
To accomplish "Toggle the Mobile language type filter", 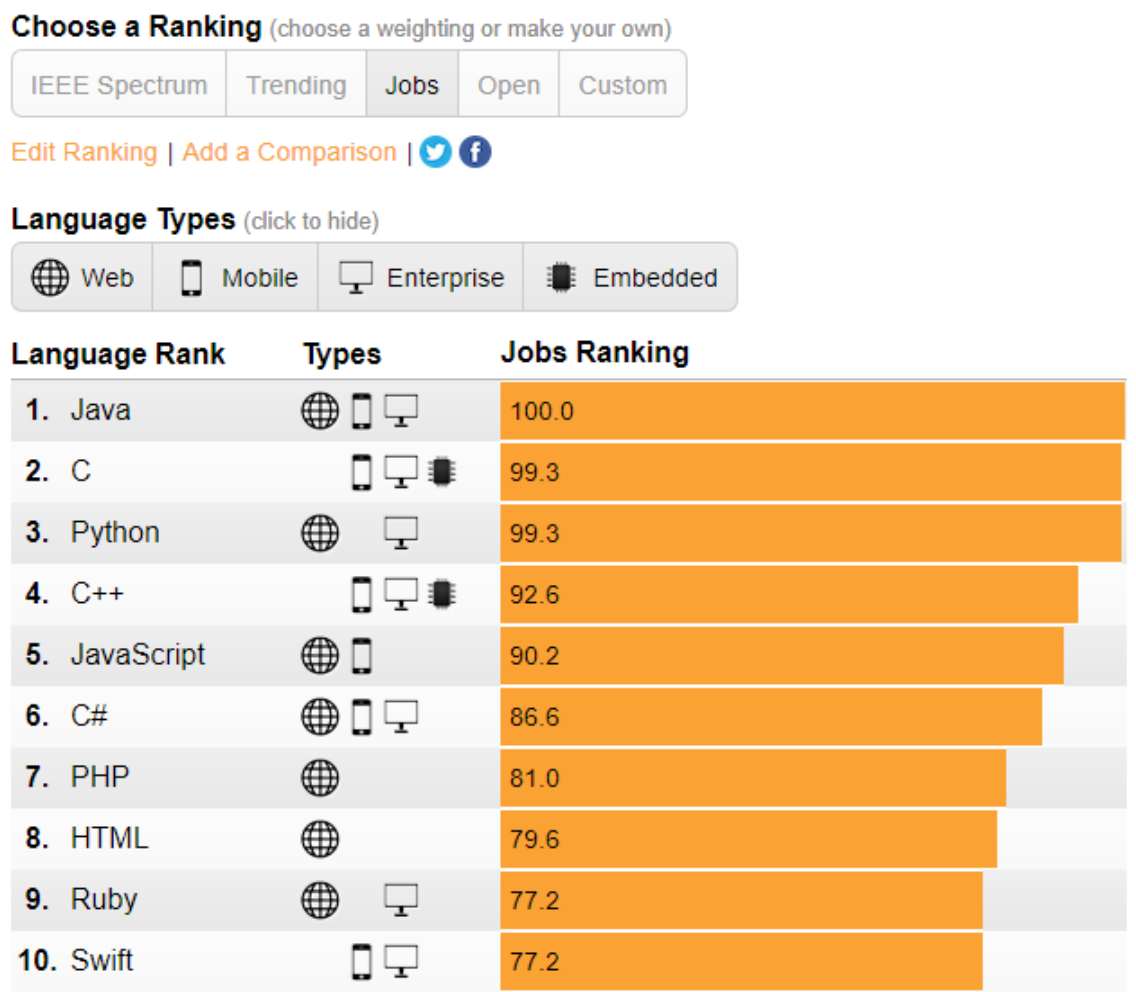I will pyautogui.click(x=236, y=277).
